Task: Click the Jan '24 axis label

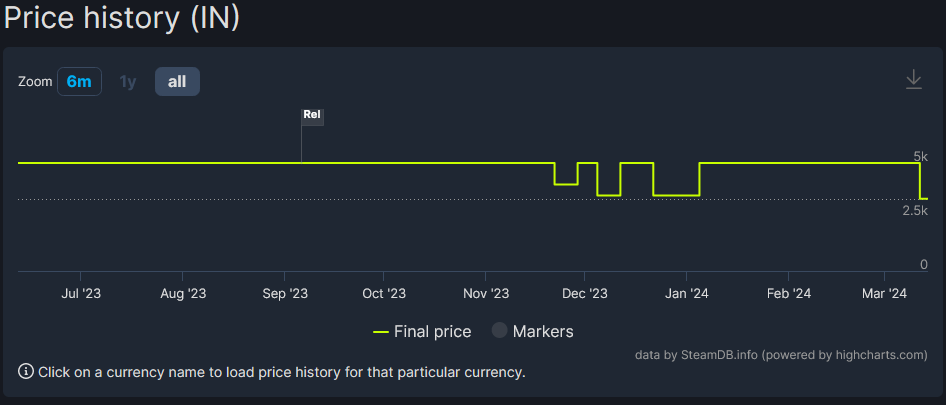Action: pos(686,294)
